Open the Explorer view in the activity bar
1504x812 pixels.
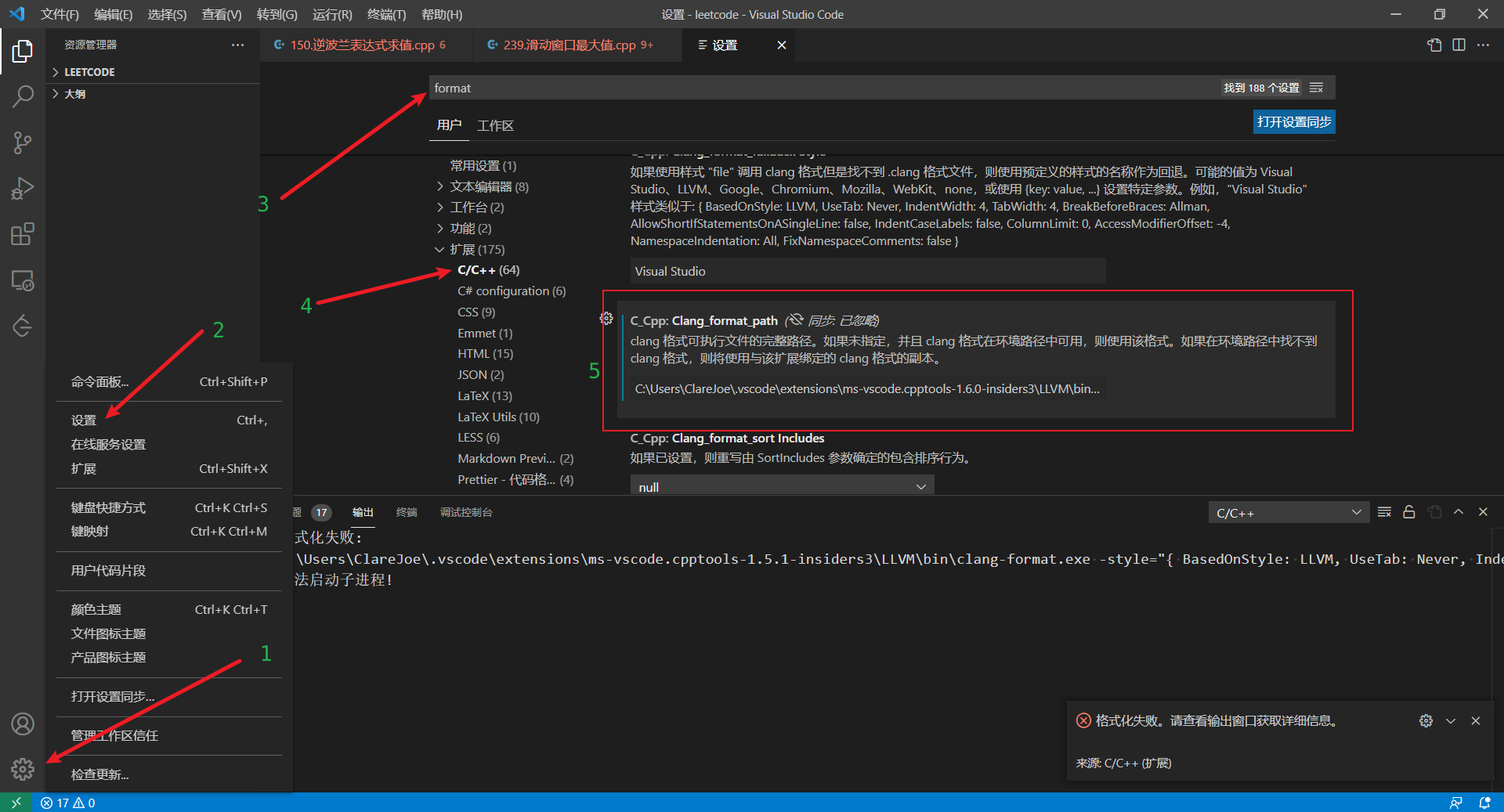[23, 52]
